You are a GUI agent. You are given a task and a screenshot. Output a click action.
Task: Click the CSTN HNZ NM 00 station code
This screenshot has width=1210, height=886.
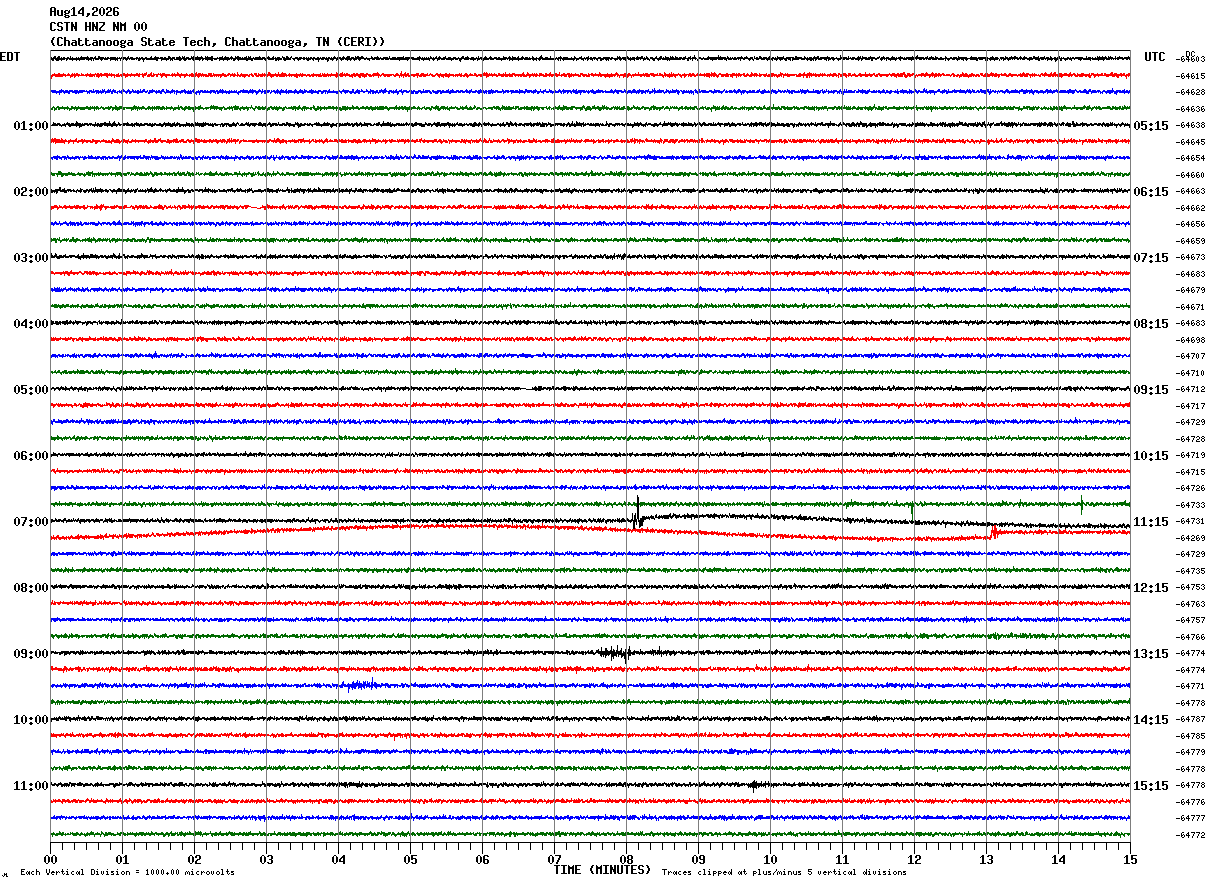pyautogui.click(x=98, y=27)
